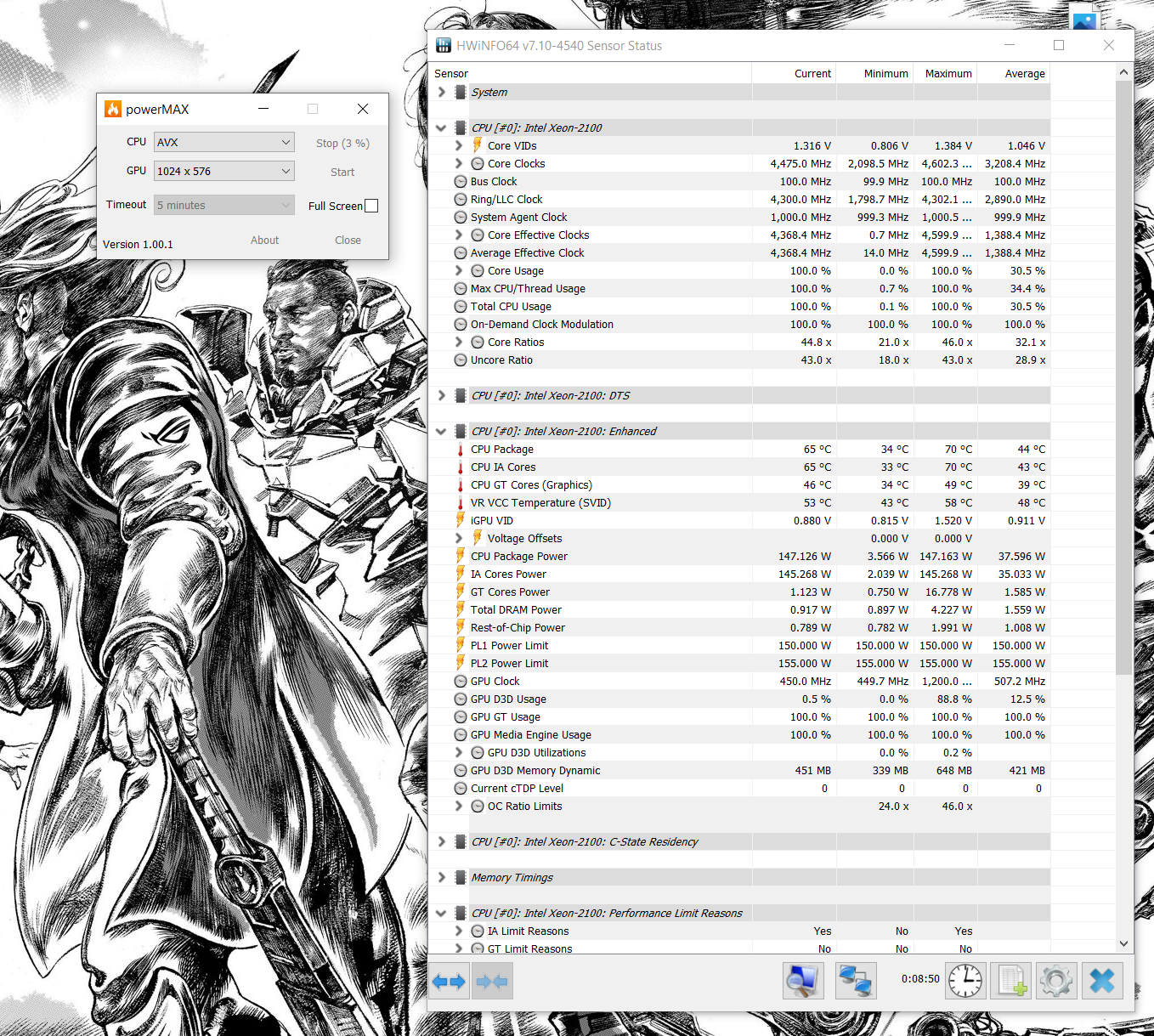The height and width of the screenshot is (1036, 1154).
Task: Click the chip icon beside System group
Action: (461, 92)
